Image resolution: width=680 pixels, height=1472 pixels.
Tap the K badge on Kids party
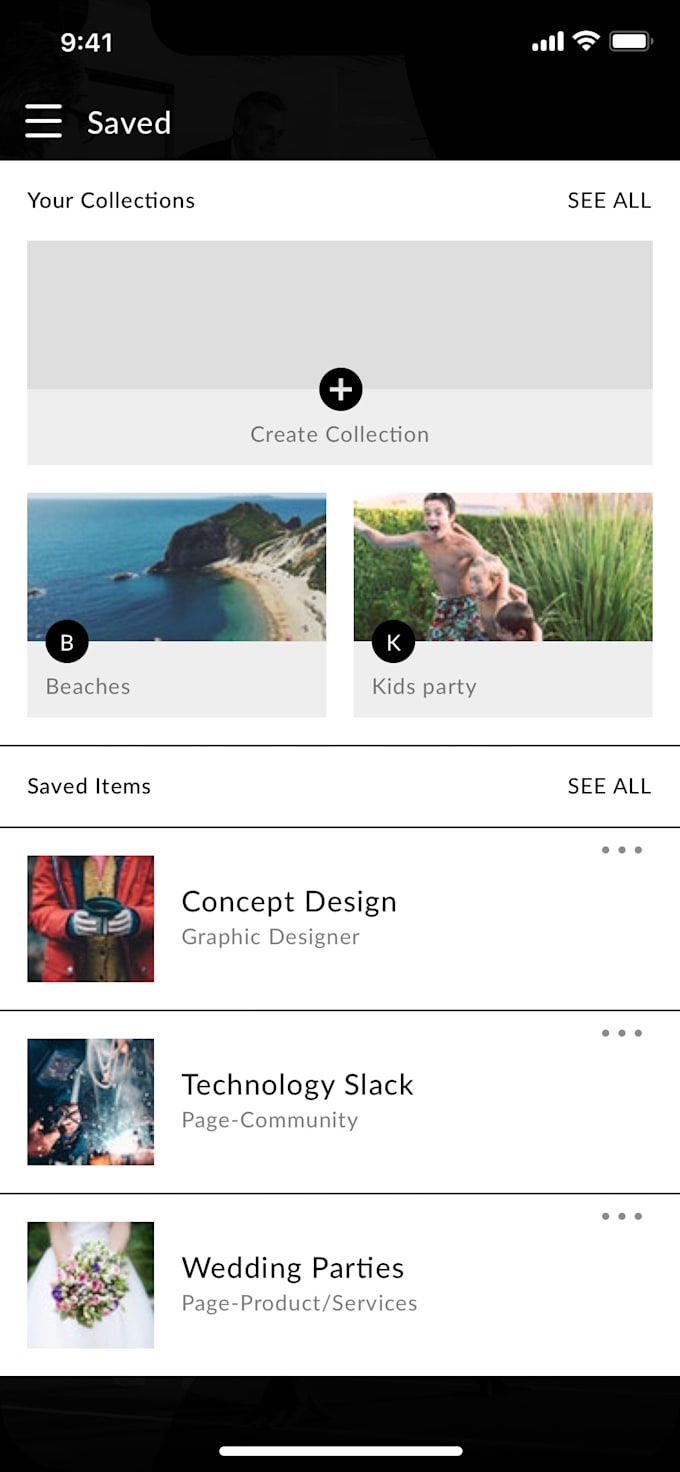[393, 642]
